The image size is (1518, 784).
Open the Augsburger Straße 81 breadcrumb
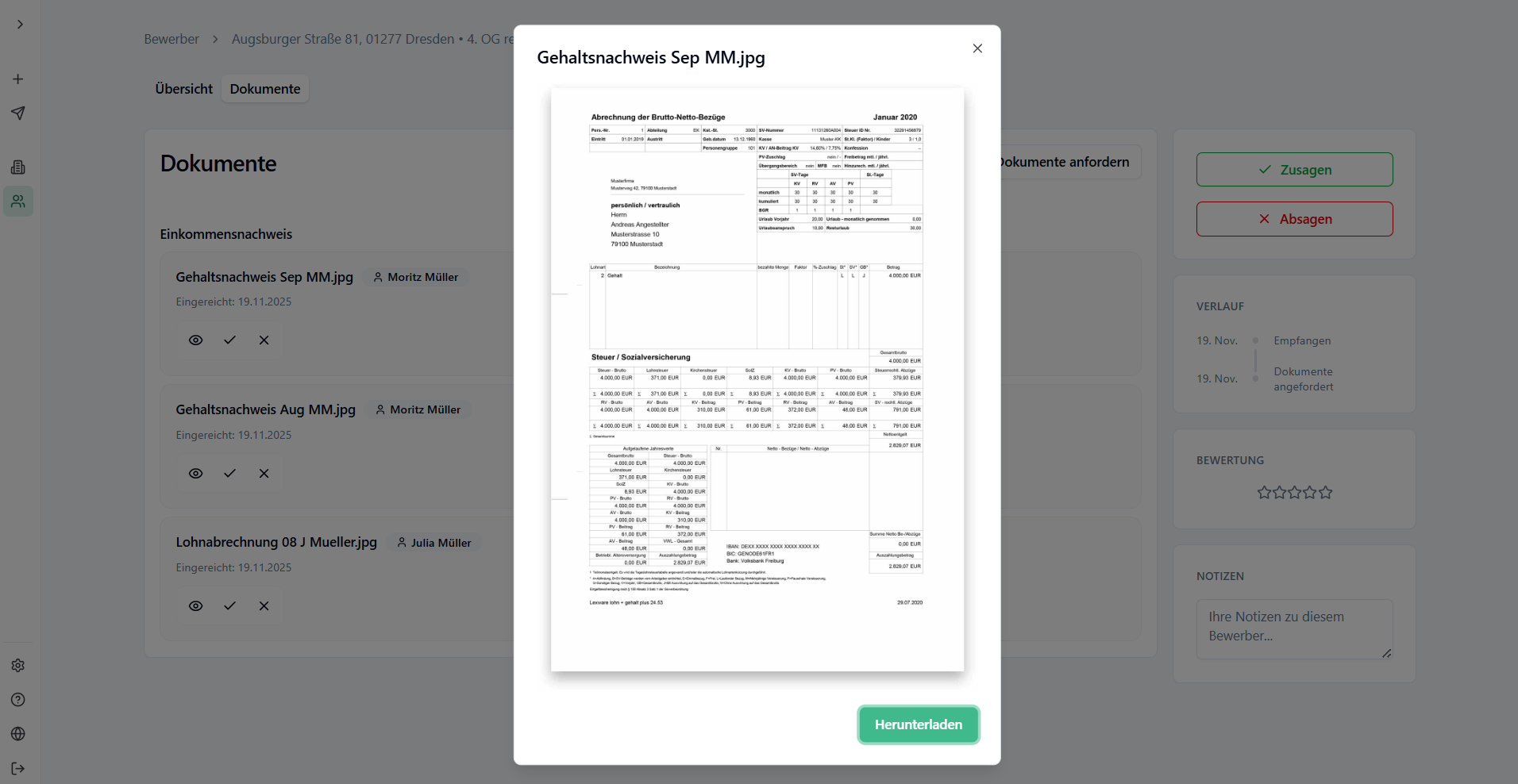click(372, 39)
